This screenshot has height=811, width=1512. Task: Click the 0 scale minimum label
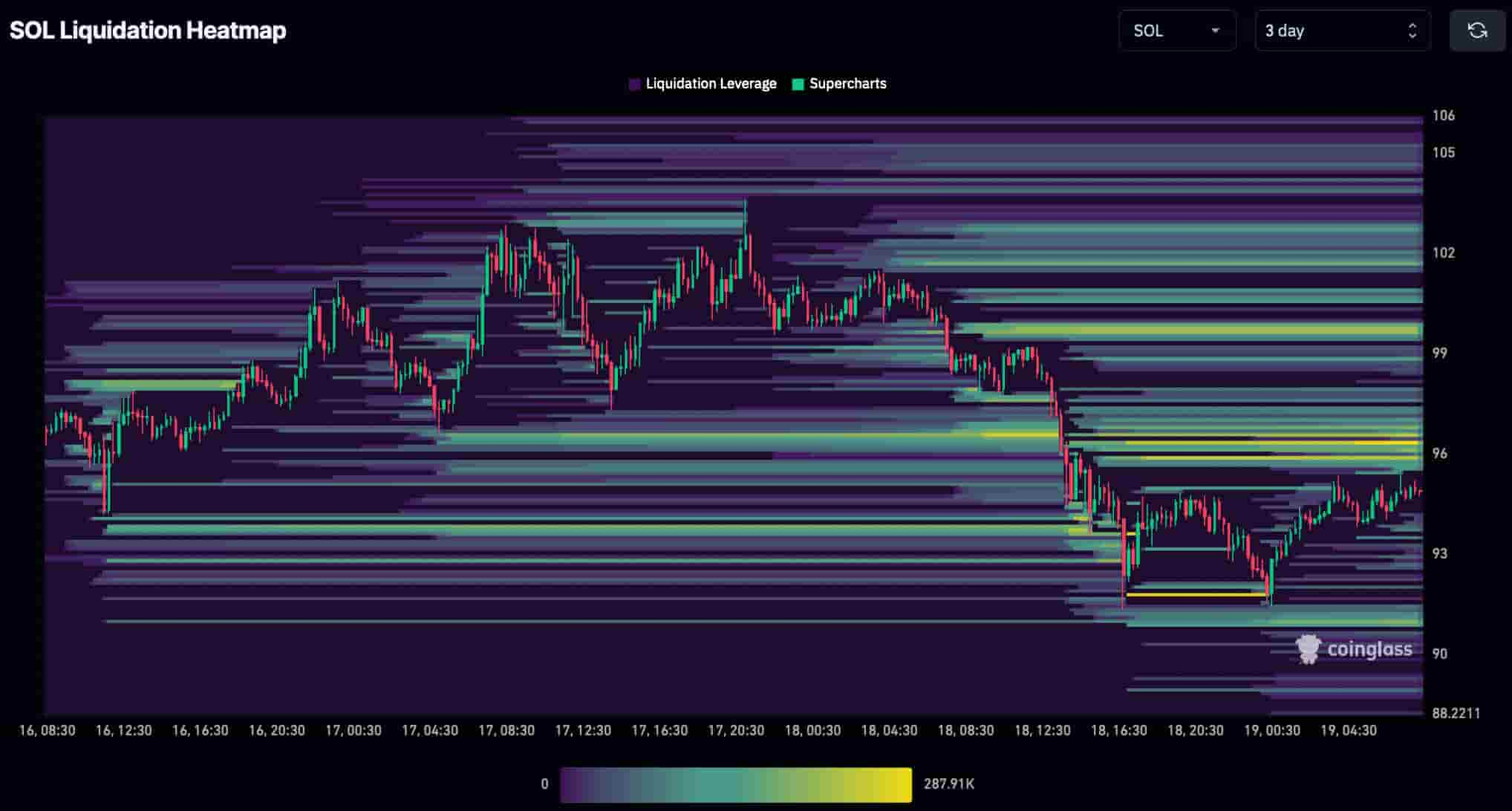pyautogui.click(x=544, y=784)
